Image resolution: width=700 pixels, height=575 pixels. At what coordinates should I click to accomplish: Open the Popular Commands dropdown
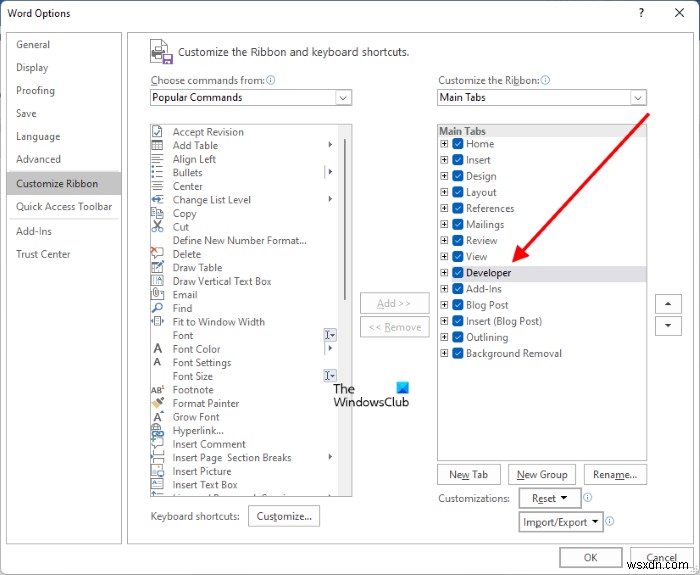click(x=343, y=97)
